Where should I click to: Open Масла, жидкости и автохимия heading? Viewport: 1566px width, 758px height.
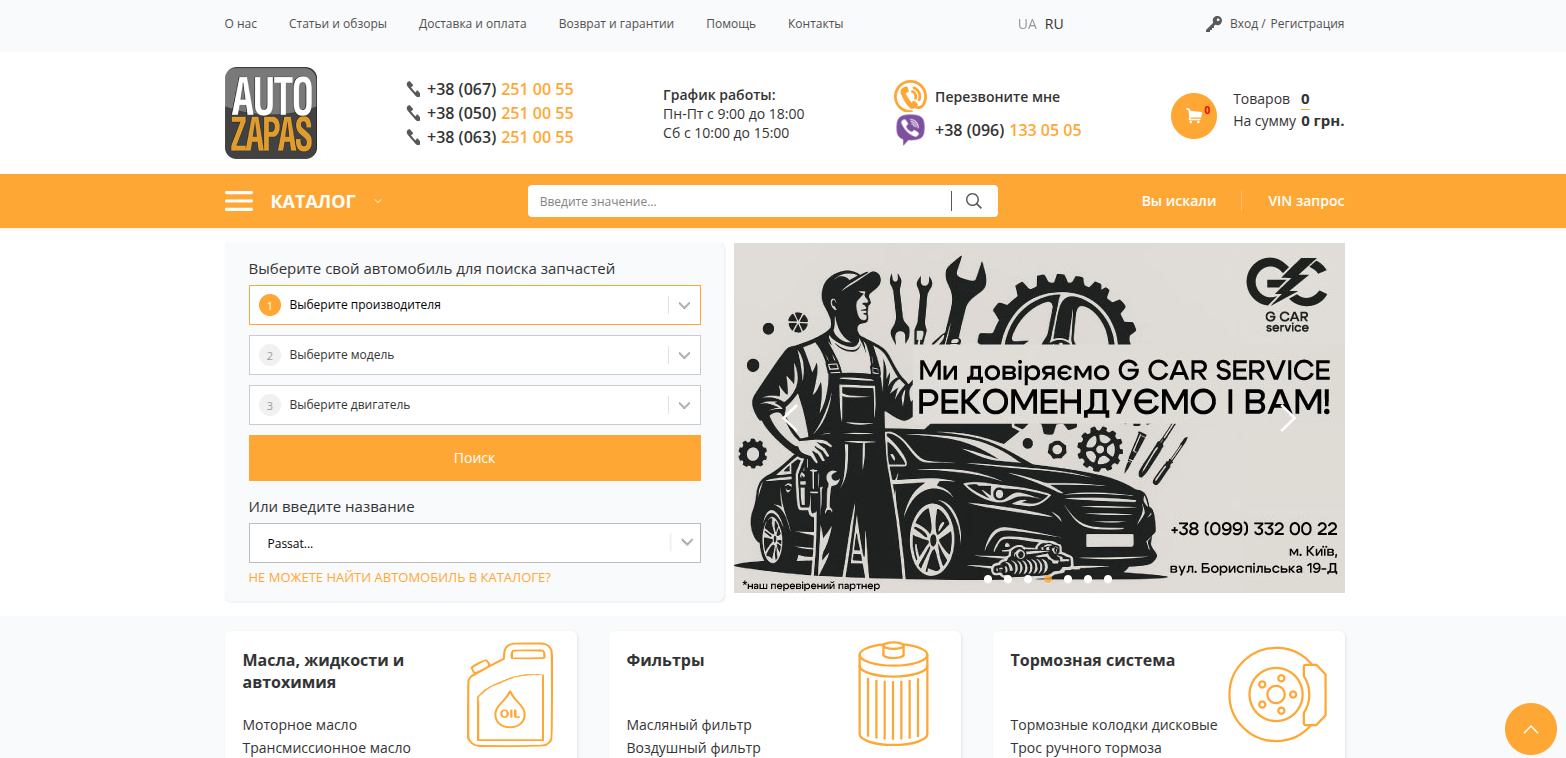tap(323, 672)
